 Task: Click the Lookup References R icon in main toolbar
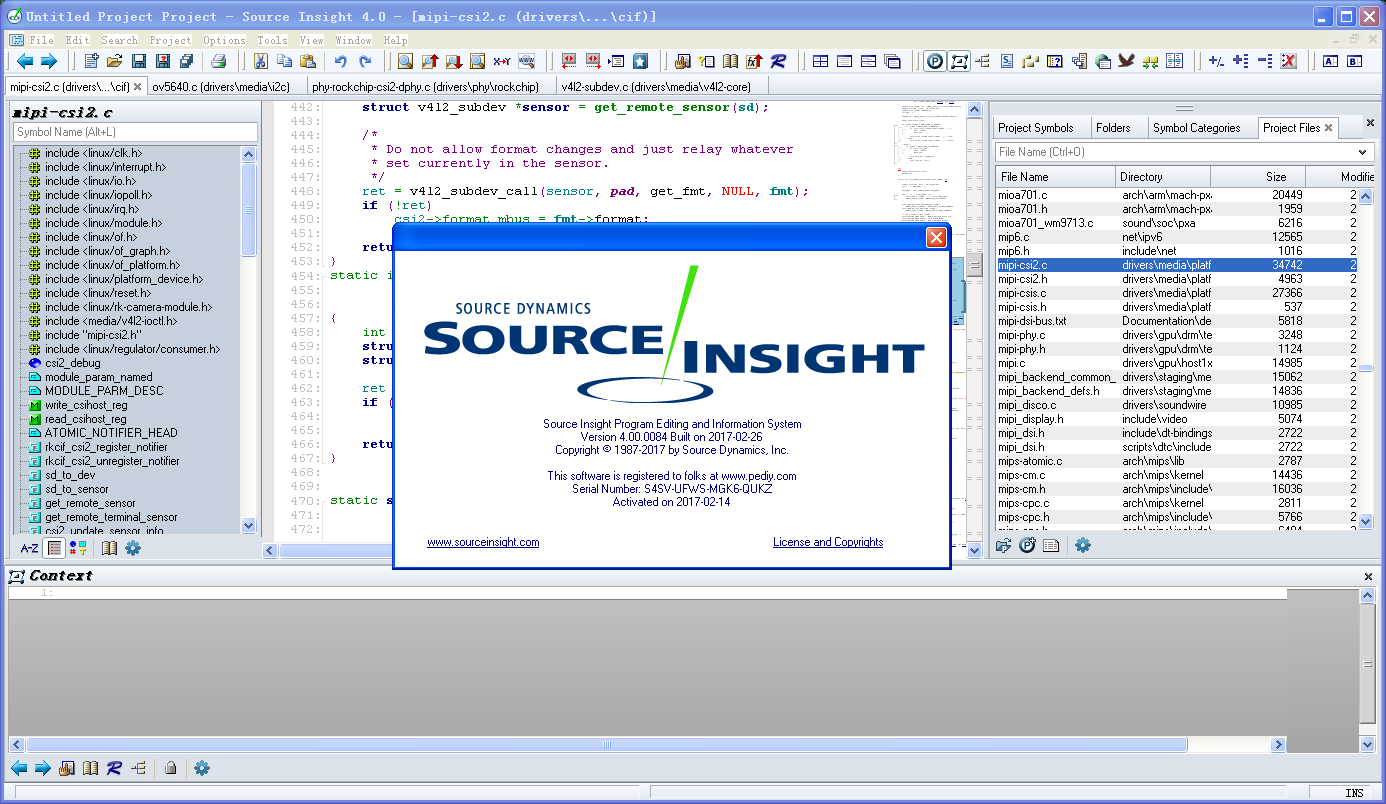tap(778, 61)
